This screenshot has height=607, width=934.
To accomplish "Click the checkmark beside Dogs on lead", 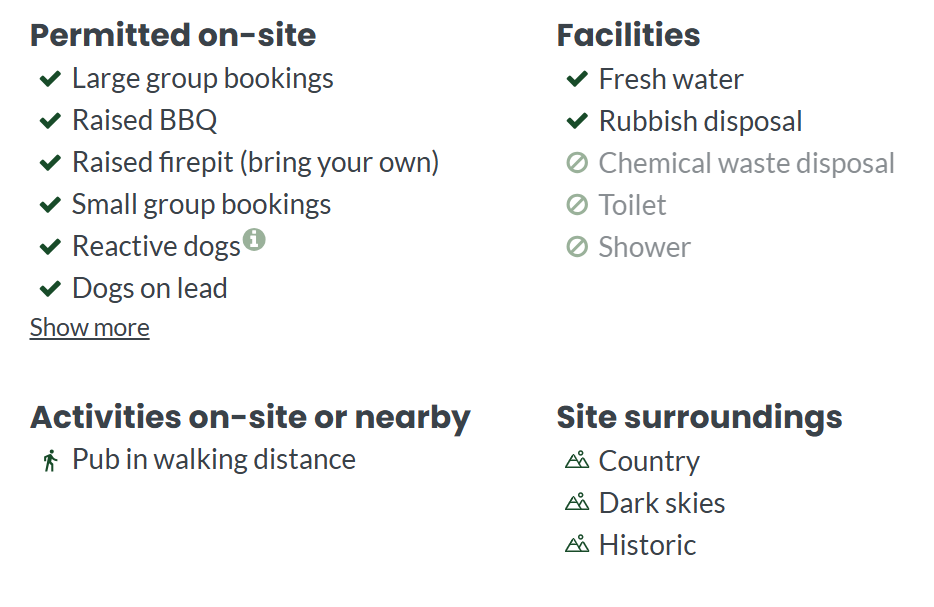I will click(x=50, y=289).
